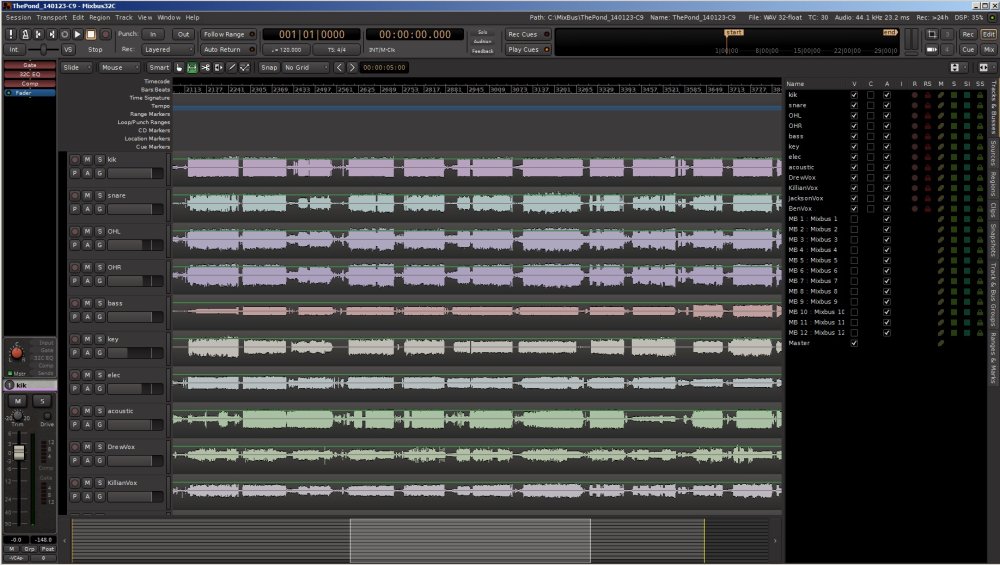
Task: Click the global record arm button
Action: click(x=106, y=34)
